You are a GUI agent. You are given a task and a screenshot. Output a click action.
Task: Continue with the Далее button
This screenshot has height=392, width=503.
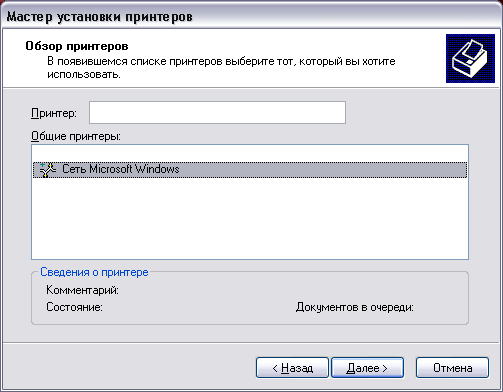point(367,368)
